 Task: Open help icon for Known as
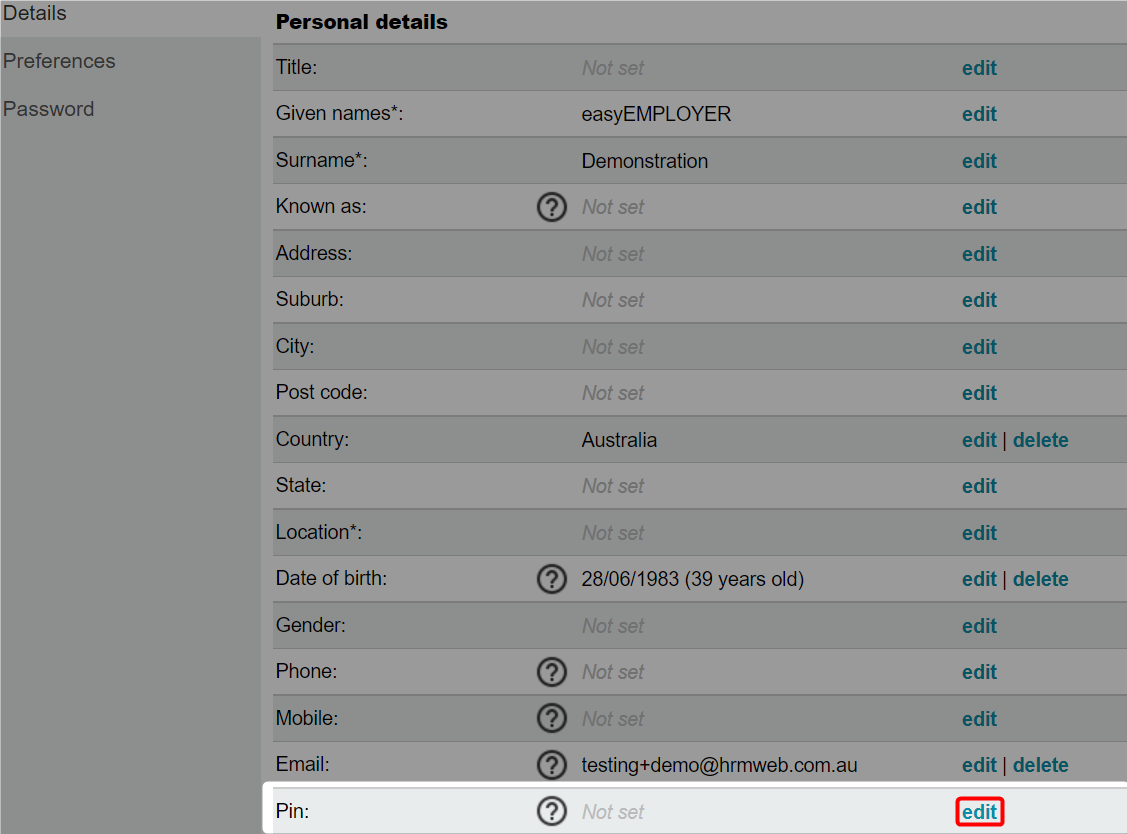pyautogui.click(x=552, y=207)
